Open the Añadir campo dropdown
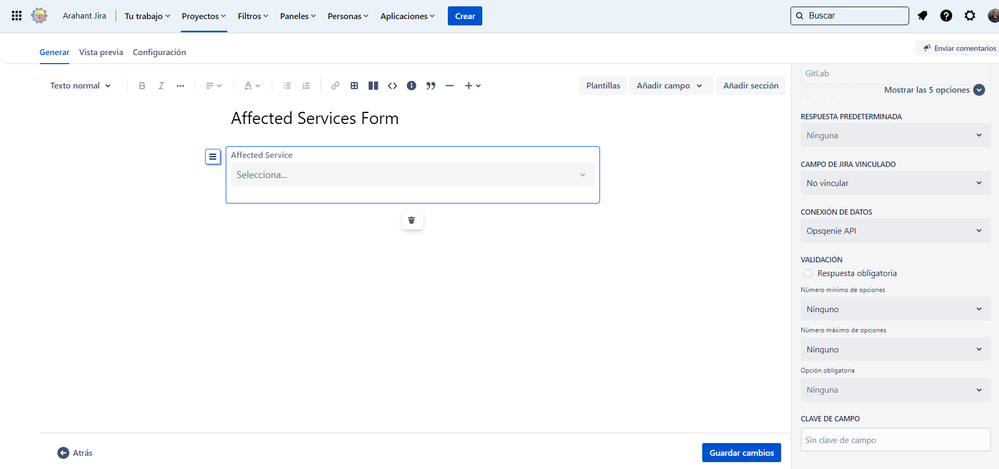 [x=671, y=85]
